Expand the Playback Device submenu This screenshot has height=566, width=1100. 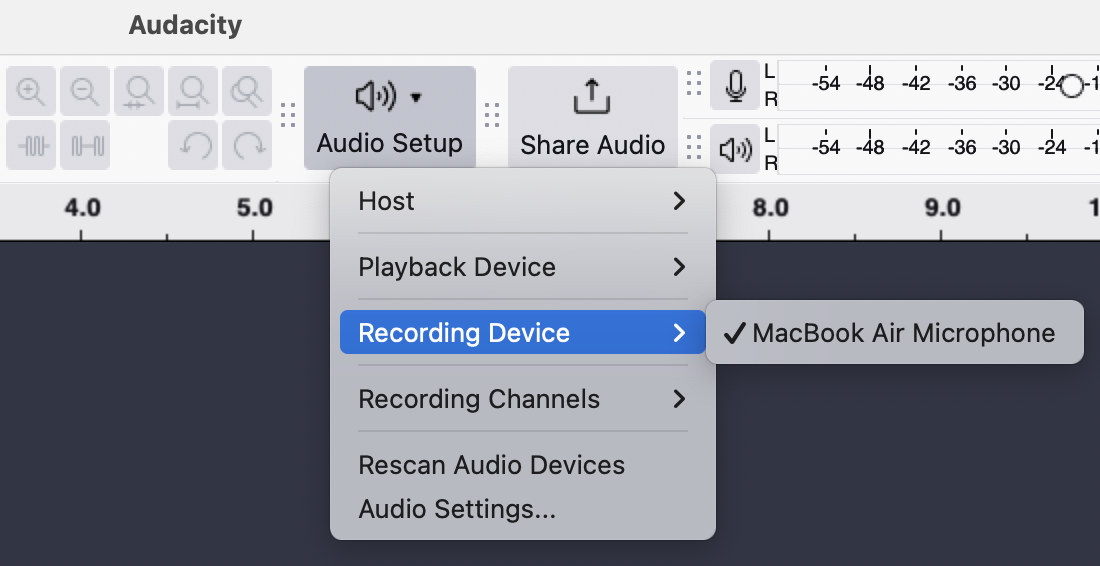coord(523,267)
